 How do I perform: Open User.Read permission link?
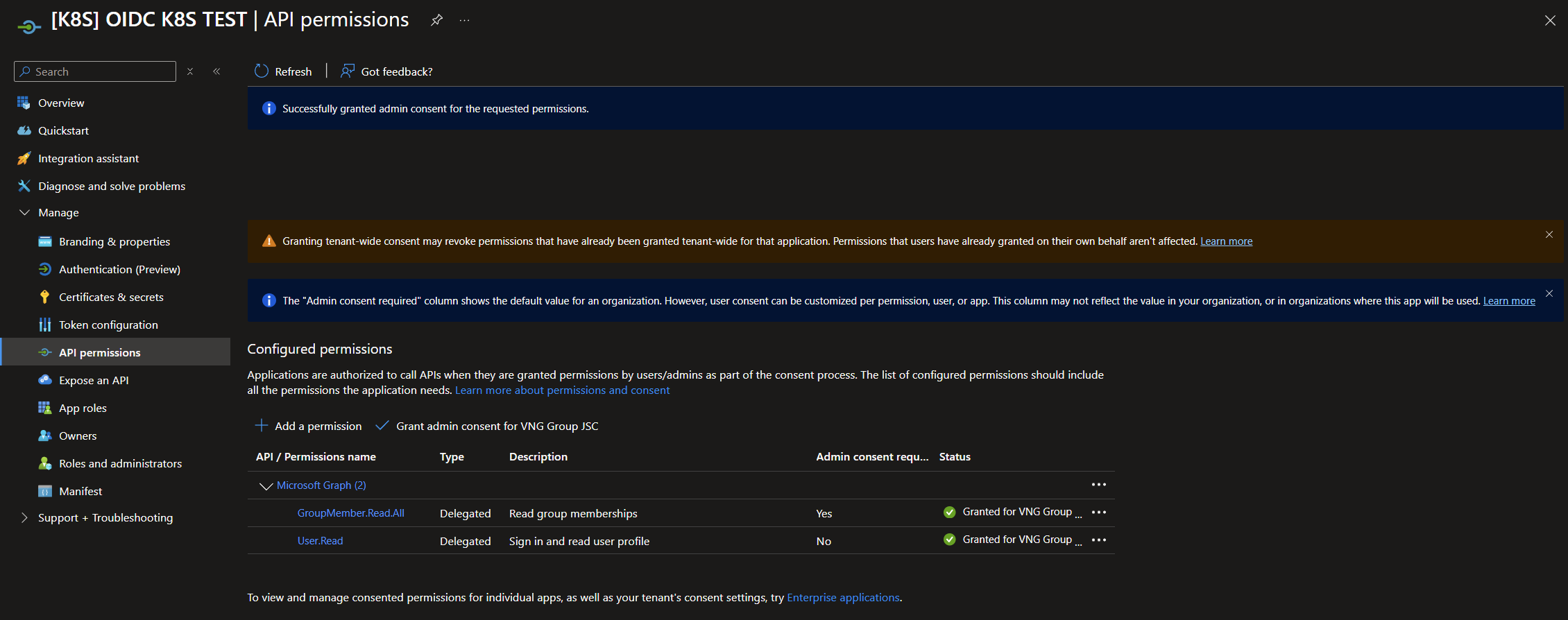(321, 540)
